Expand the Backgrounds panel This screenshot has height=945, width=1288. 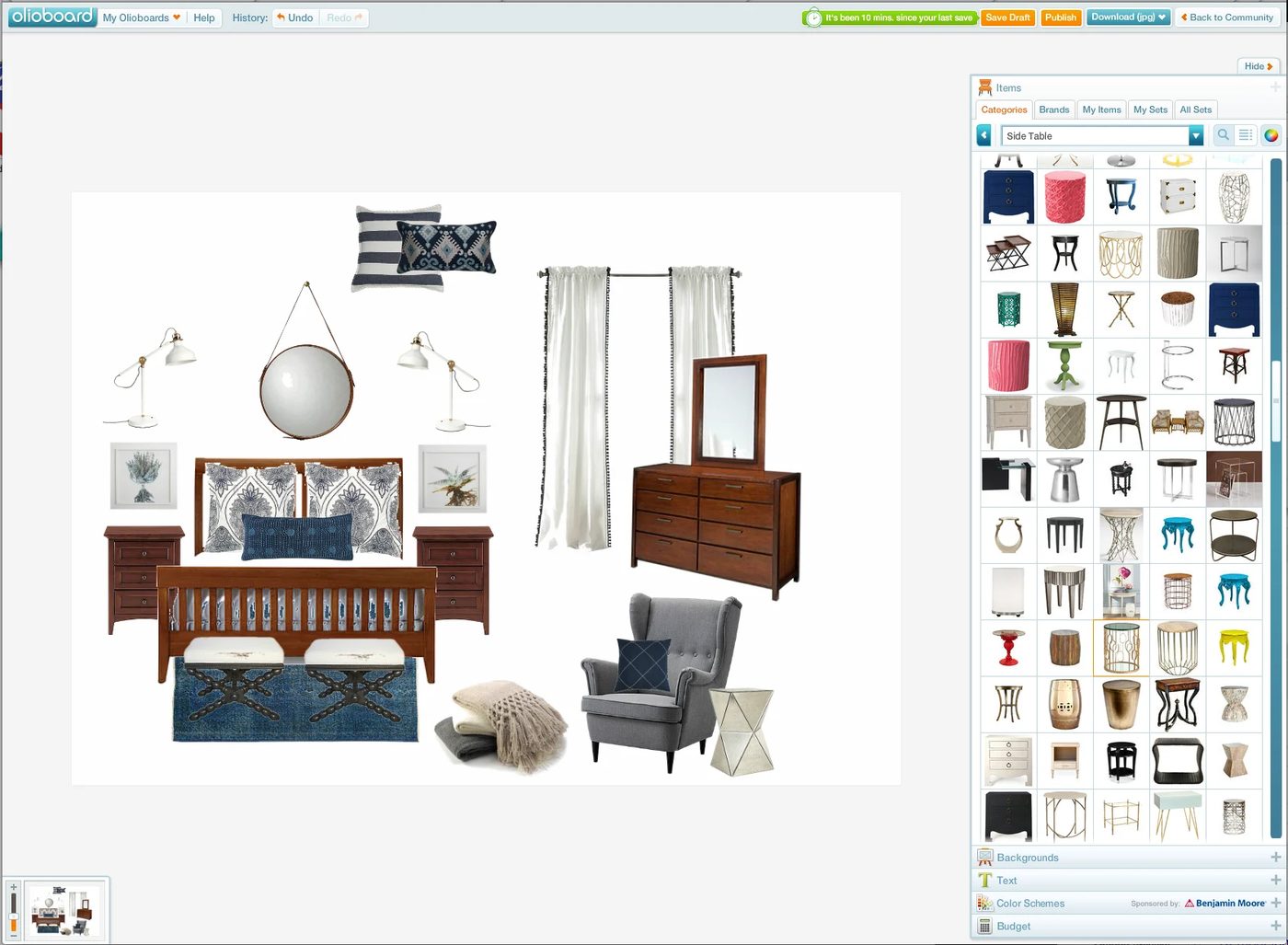click(x=1128, y=858)
